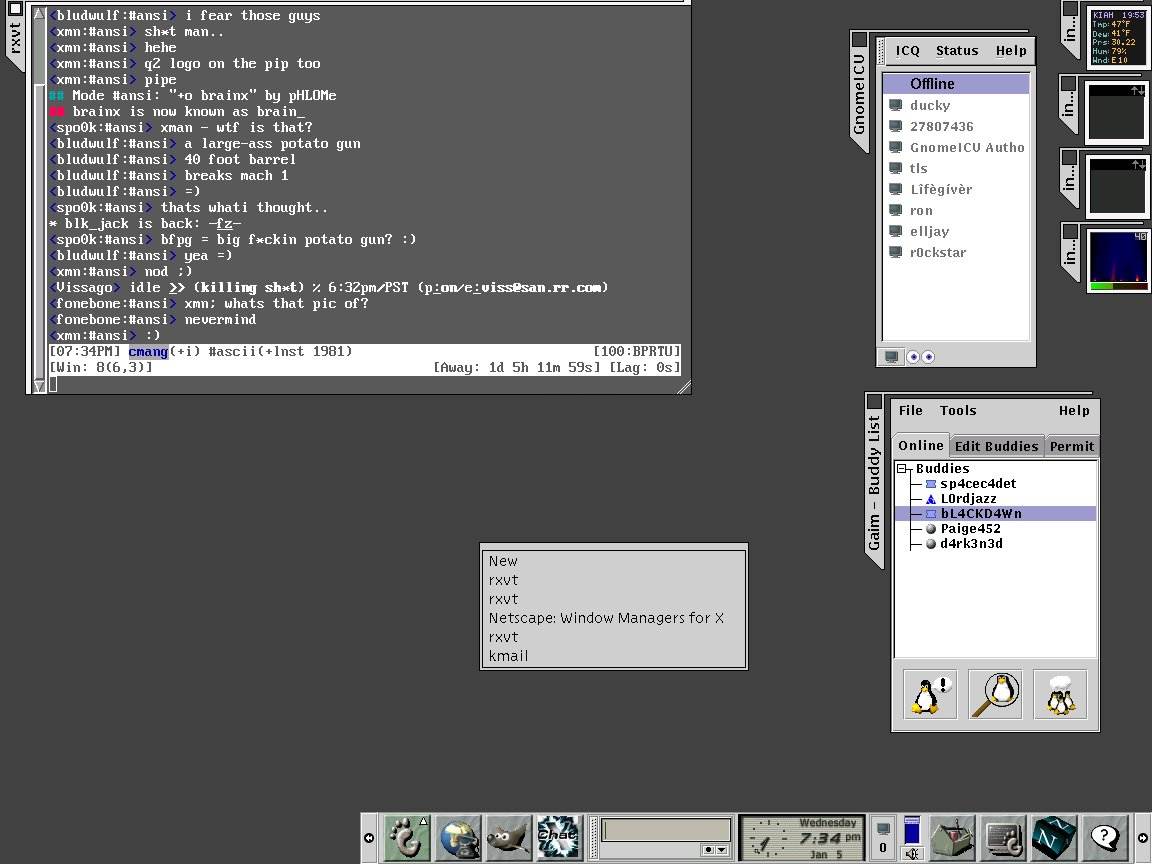Click the second network traffic monitor applet

(1118, 186)
